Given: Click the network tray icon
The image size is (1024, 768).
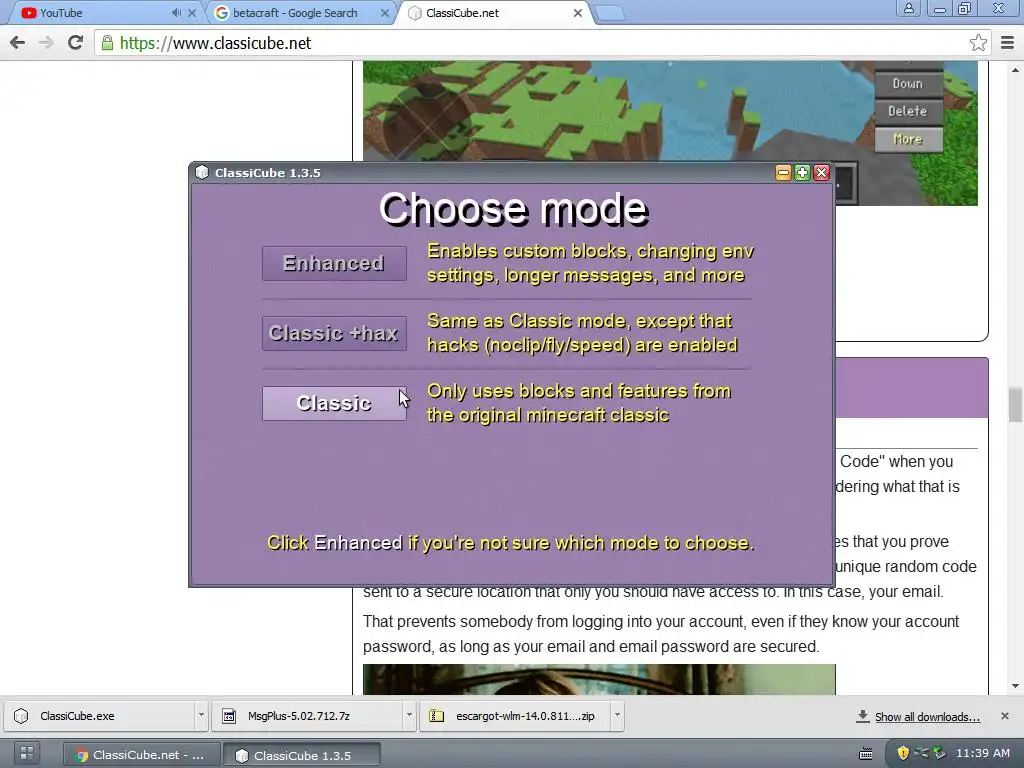Looking at the screenshot, I should pos(921,753).
